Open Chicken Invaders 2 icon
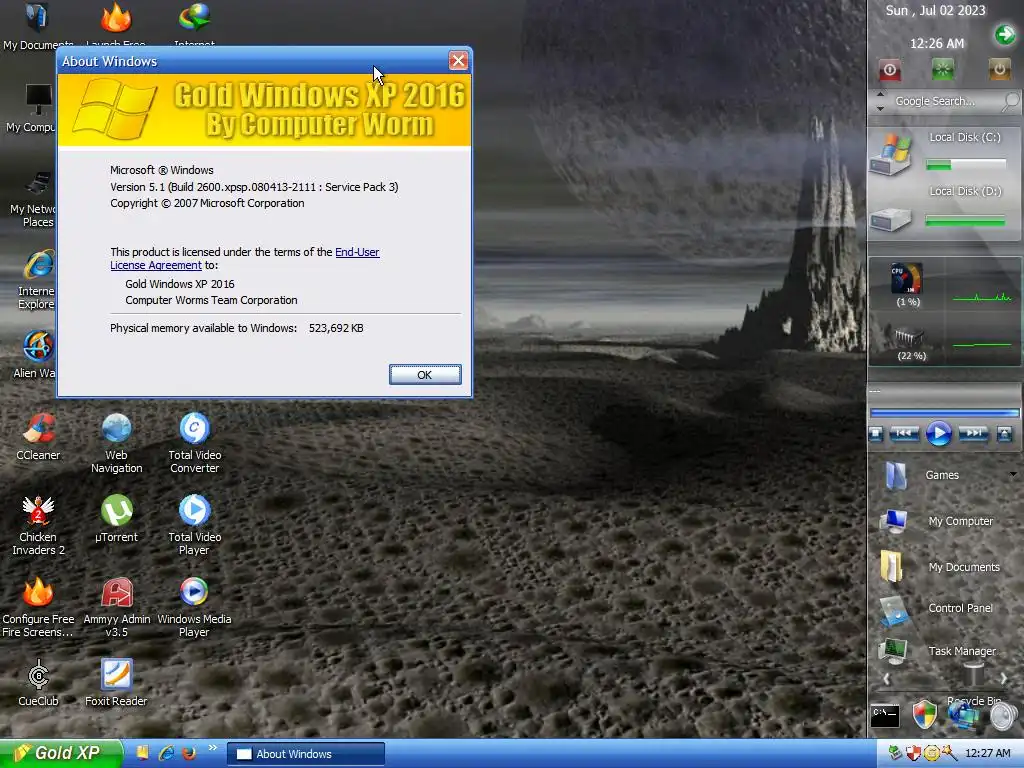Image resolution: width=1024 pixels, height=768 pixels. 38,526
